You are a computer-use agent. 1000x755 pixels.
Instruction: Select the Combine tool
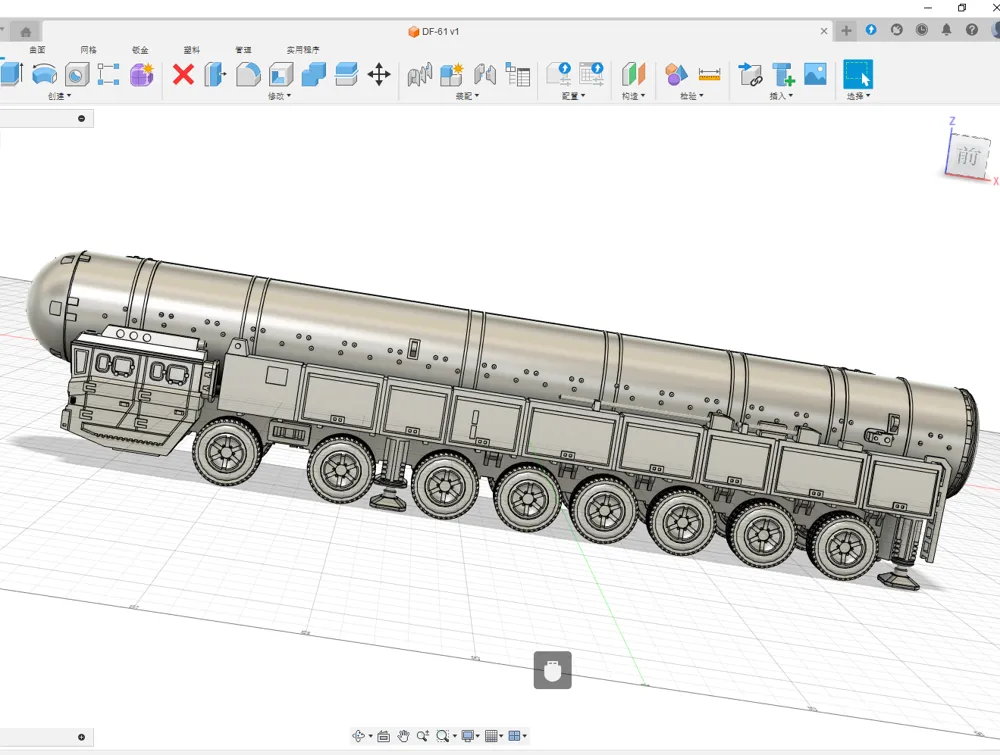313,75
